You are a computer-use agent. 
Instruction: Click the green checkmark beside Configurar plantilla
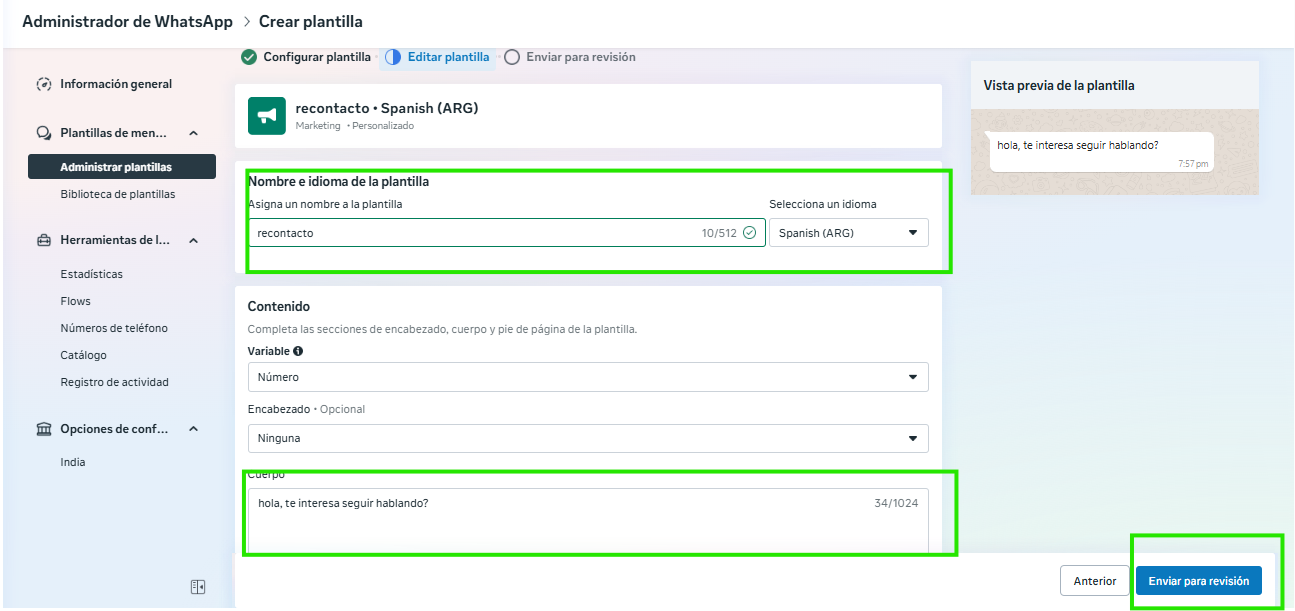coord(249,57)
